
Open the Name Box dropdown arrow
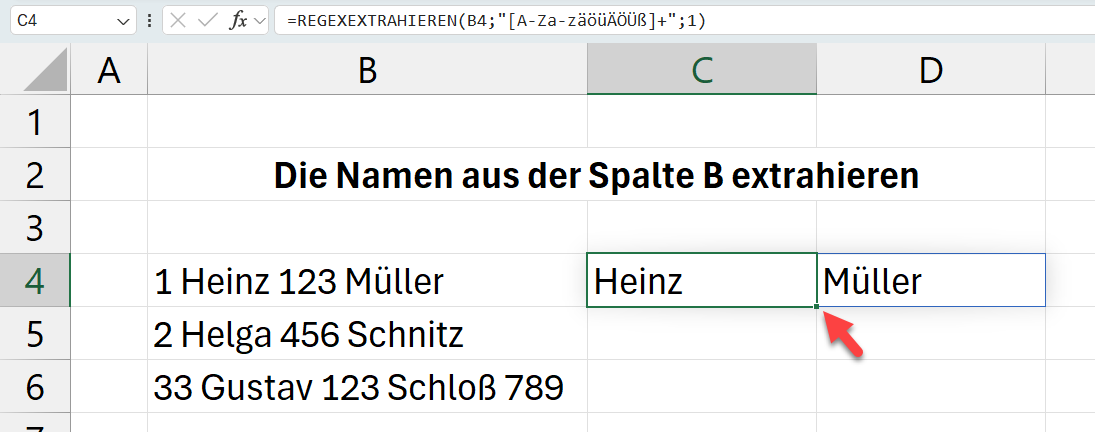click(123, 21)
